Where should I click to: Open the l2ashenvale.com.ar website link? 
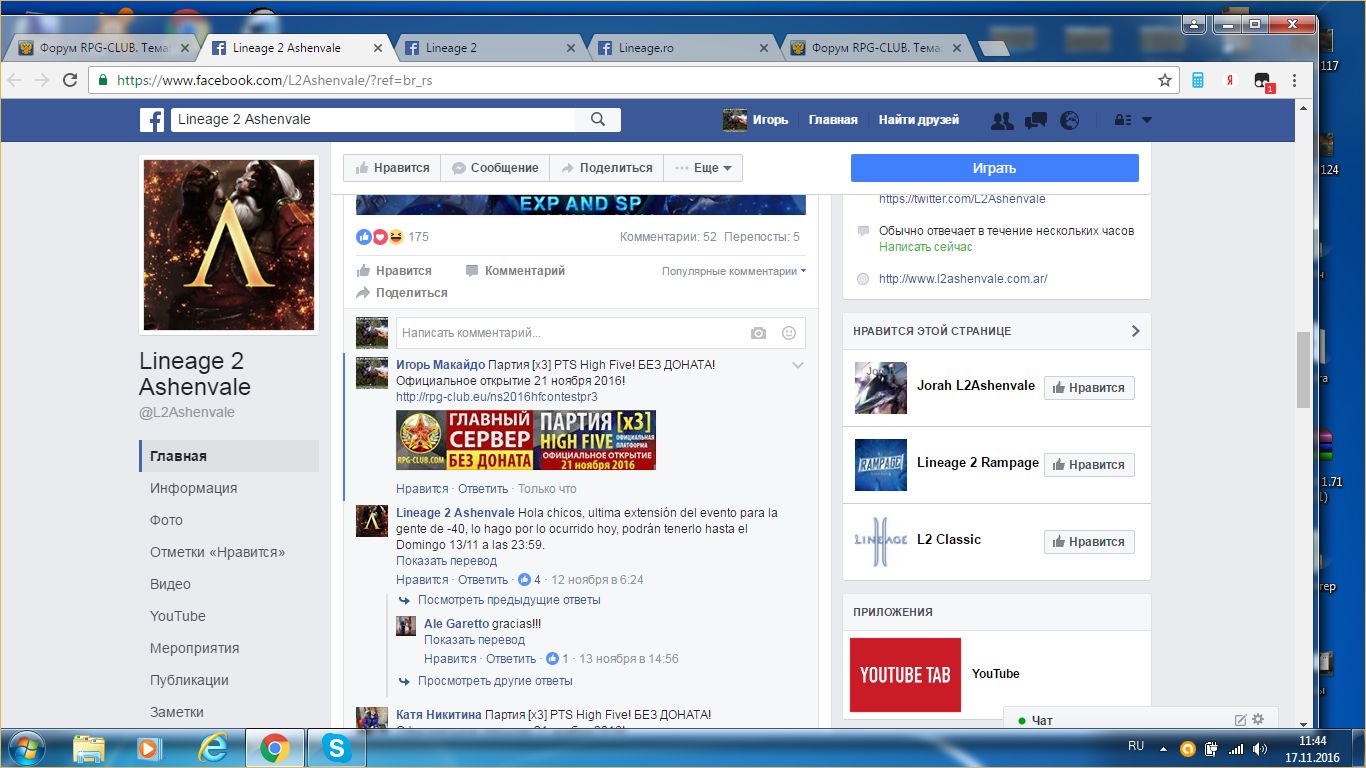point(963,279)
